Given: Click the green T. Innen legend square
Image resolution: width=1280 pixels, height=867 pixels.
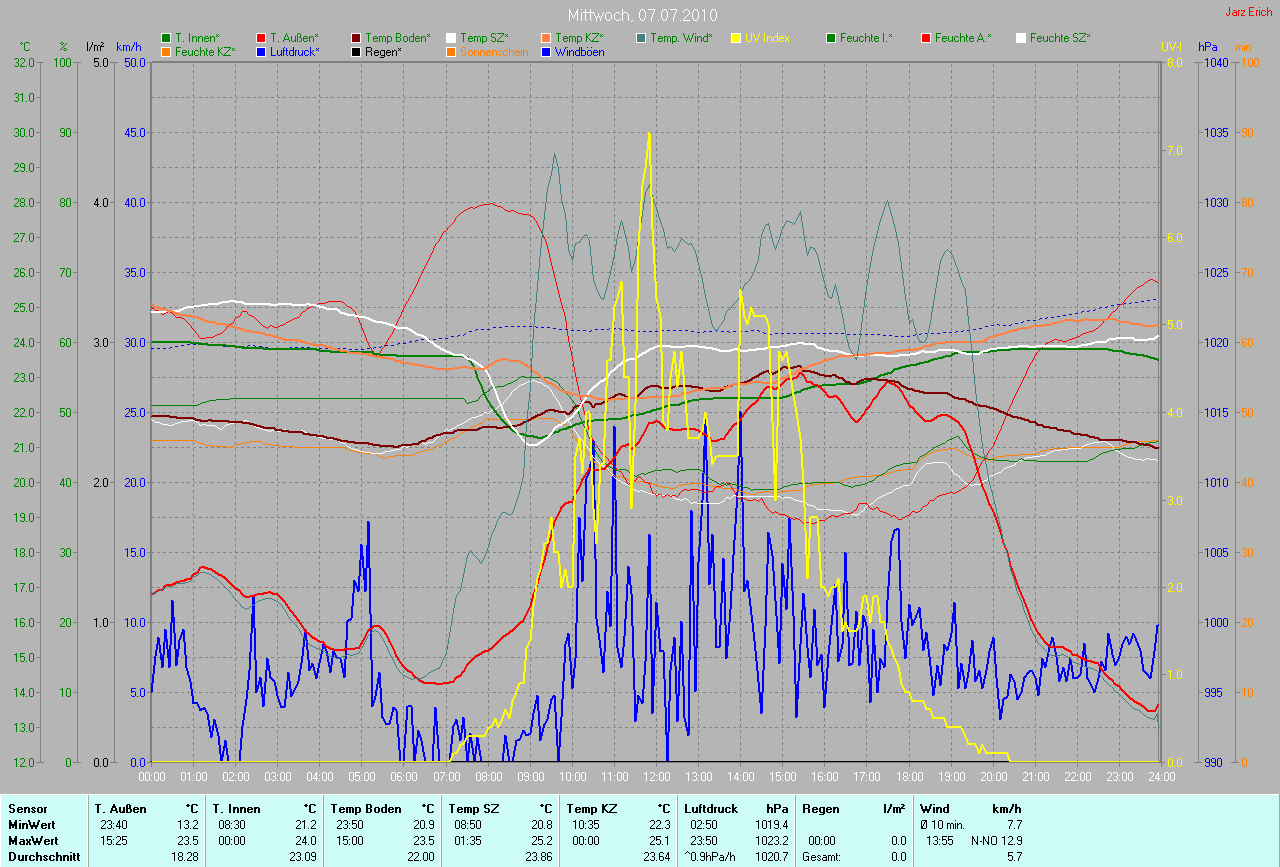Looking at the screenshot, I should [166, 38].
